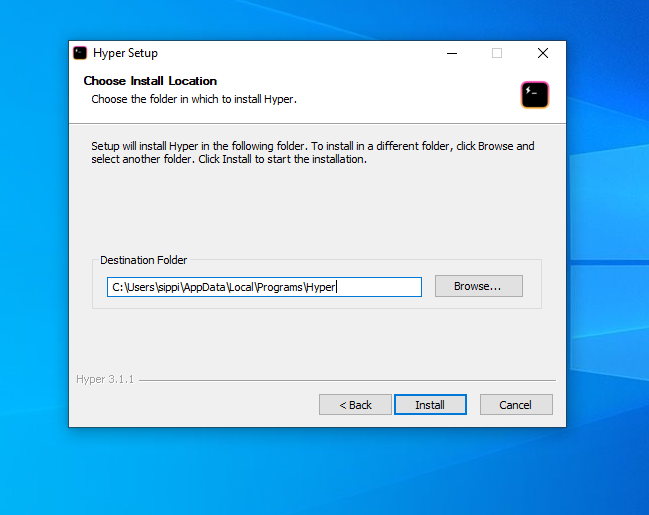Minimize the Hyper Setup window
Viewport: 649px width, 515px height.
click(x=452, y=53)
